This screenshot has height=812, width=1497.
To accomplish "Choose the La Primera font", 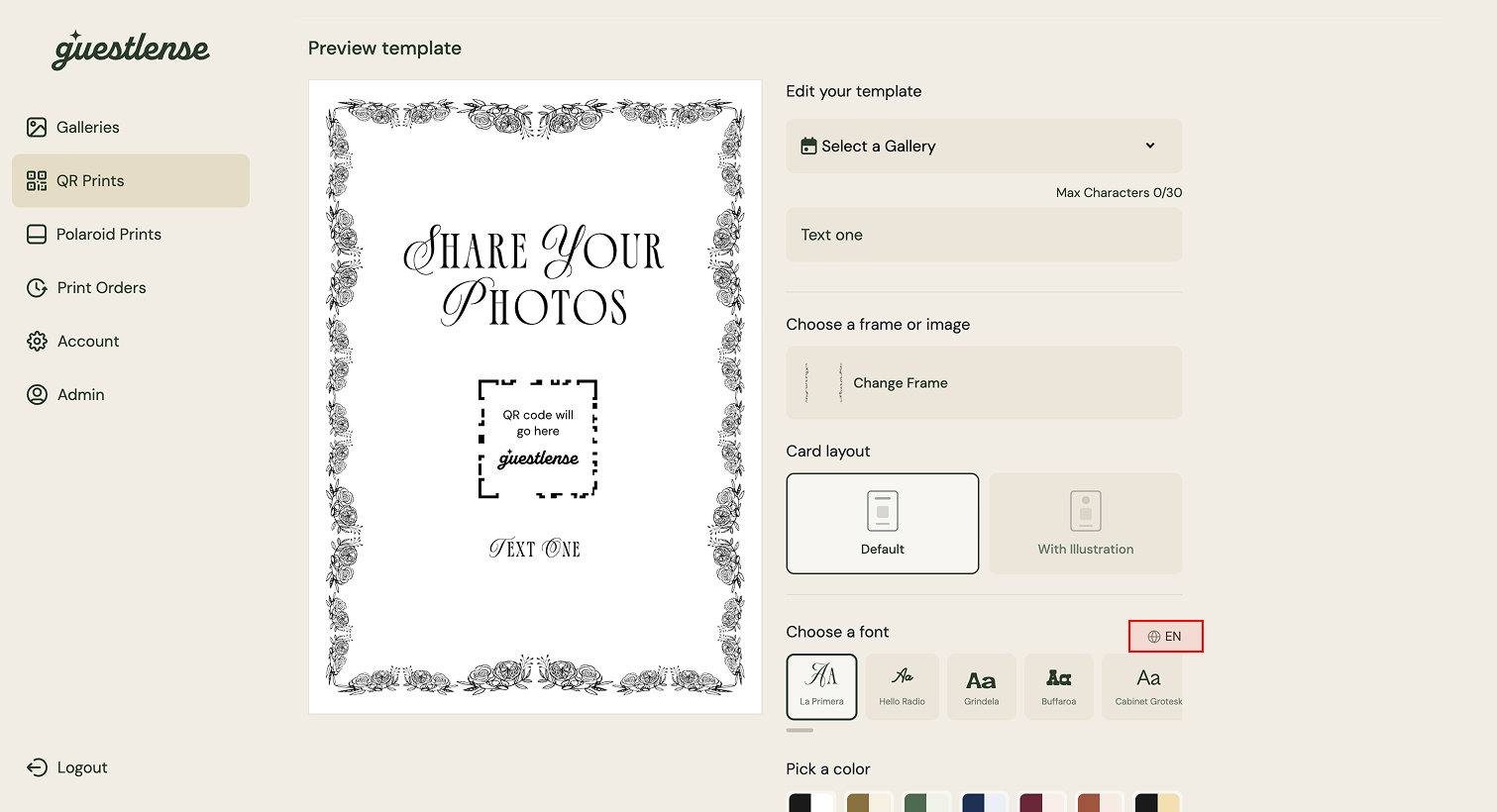I will click(x=822, y=686).
